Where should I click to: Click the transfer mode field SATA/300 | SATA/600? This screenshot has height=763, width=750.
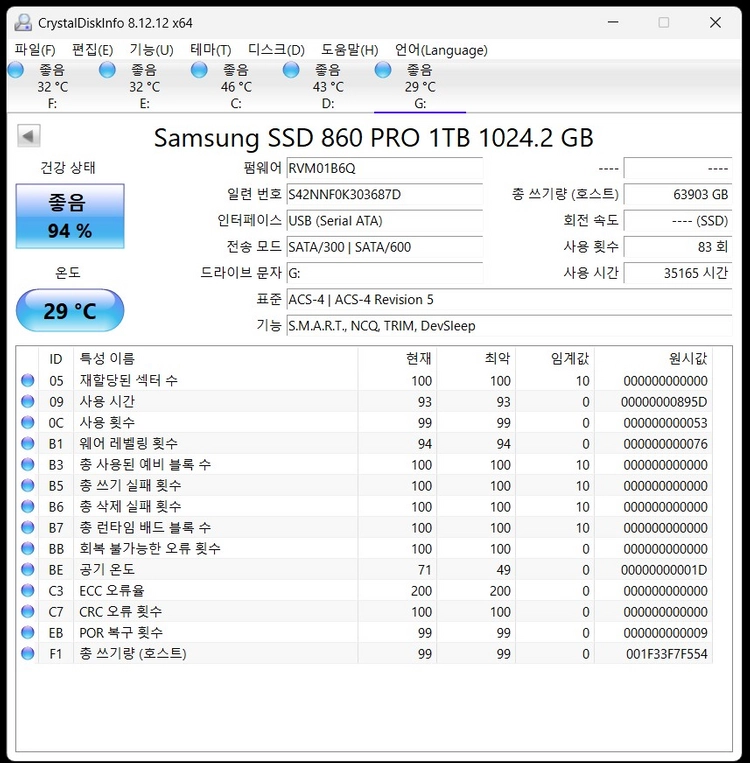pos(384,247)
